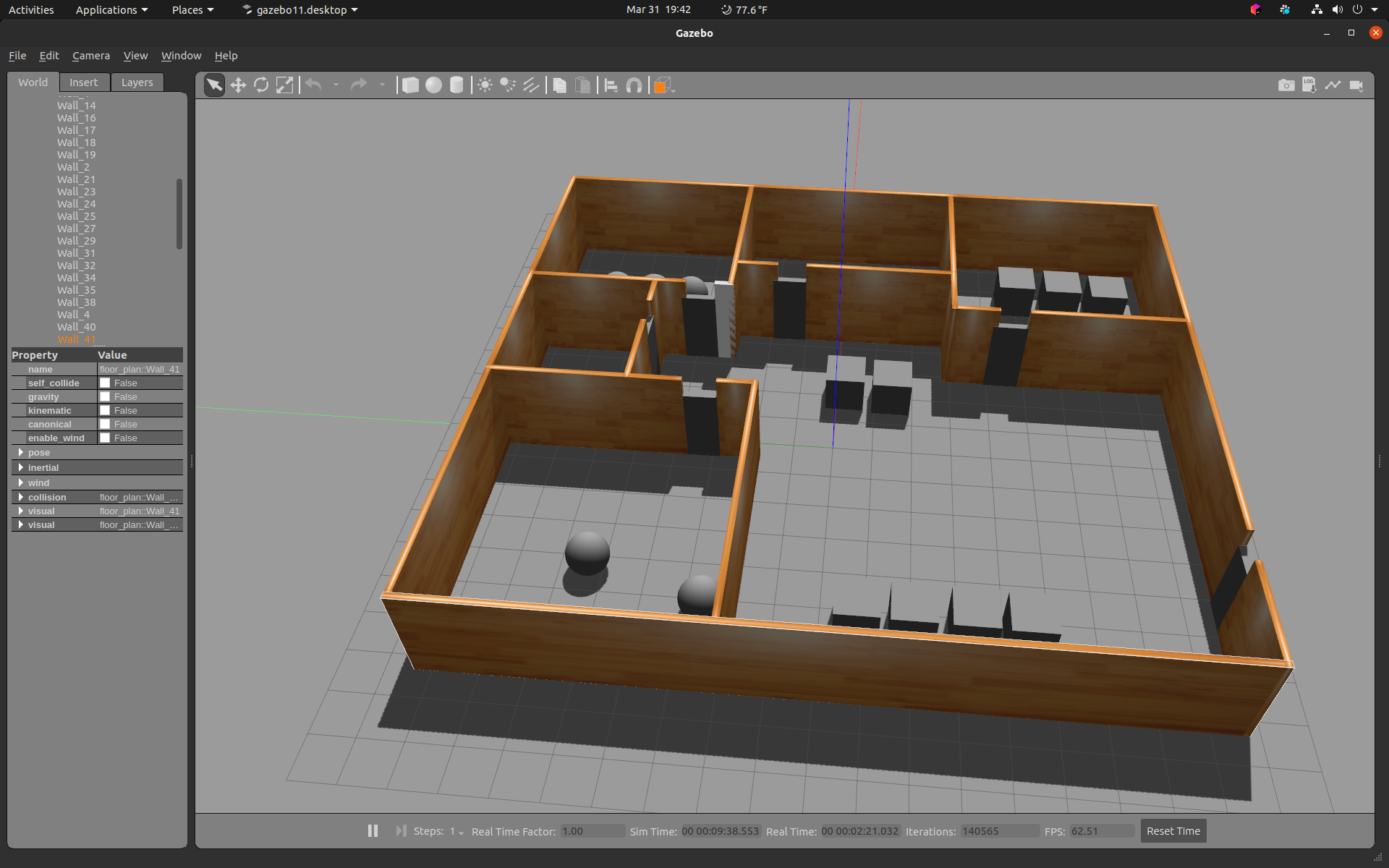Add a directional light

(x=531, y=85)
